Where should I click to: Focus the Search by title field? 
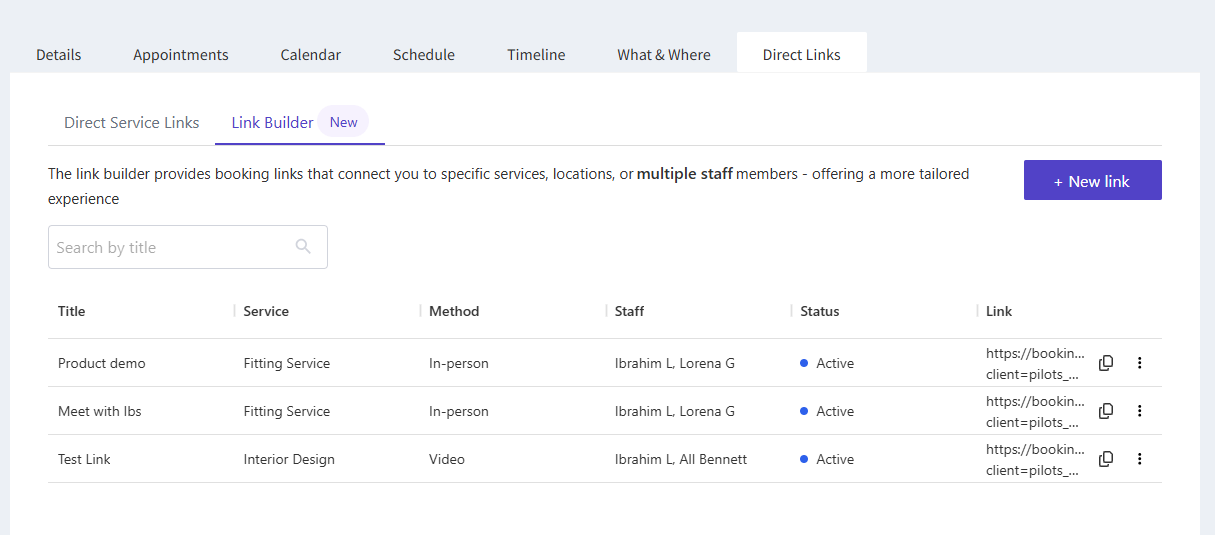point(170,247)
